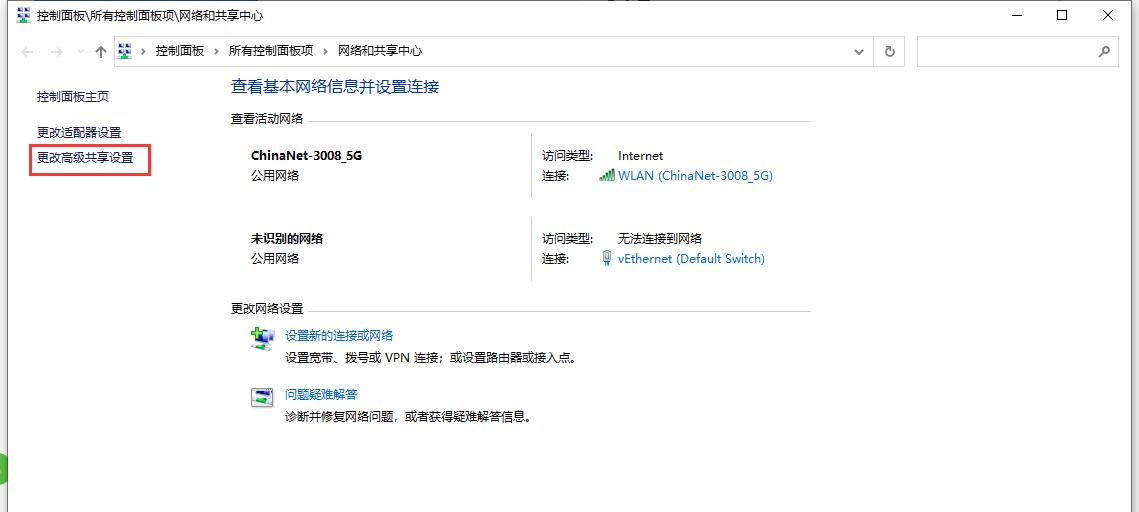
Task: Click the WLAN signal bars icon
Action: pyautogui.click(x=607, y=176)
